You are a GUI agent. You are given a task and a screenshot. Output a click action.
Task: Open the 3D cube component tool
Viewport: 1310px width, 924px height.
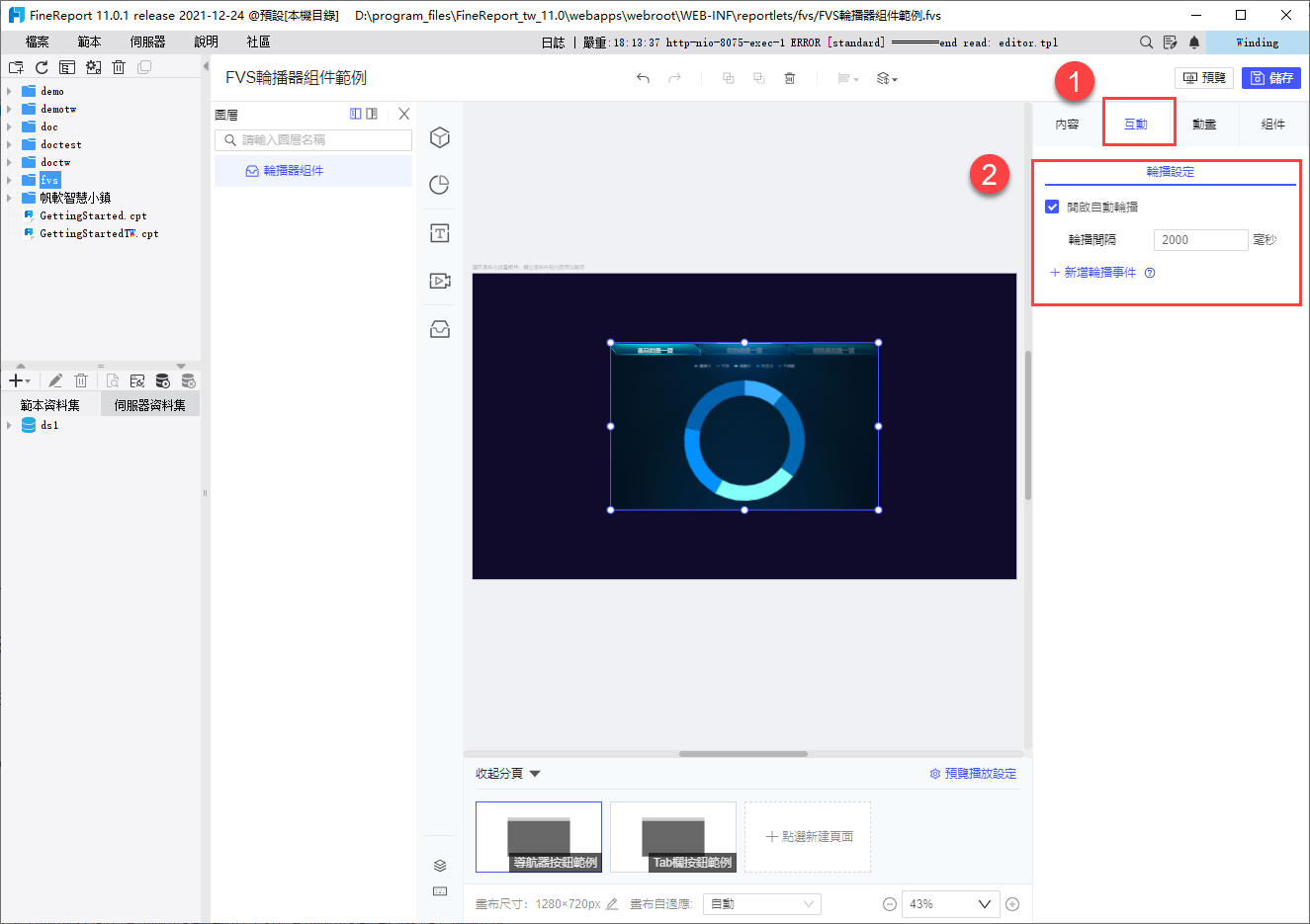(x=440, y=137)
